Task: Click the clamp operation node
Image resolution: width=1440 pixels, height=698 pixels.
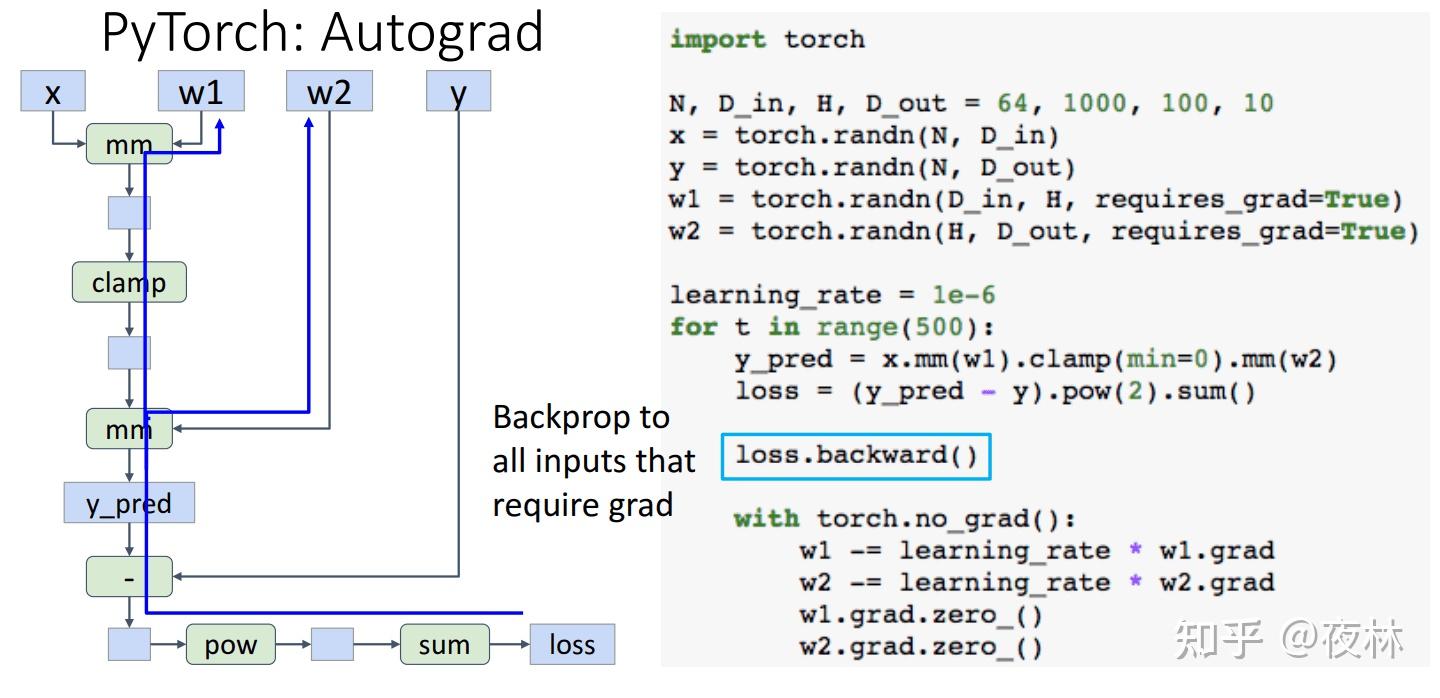Action: point(129,283)
